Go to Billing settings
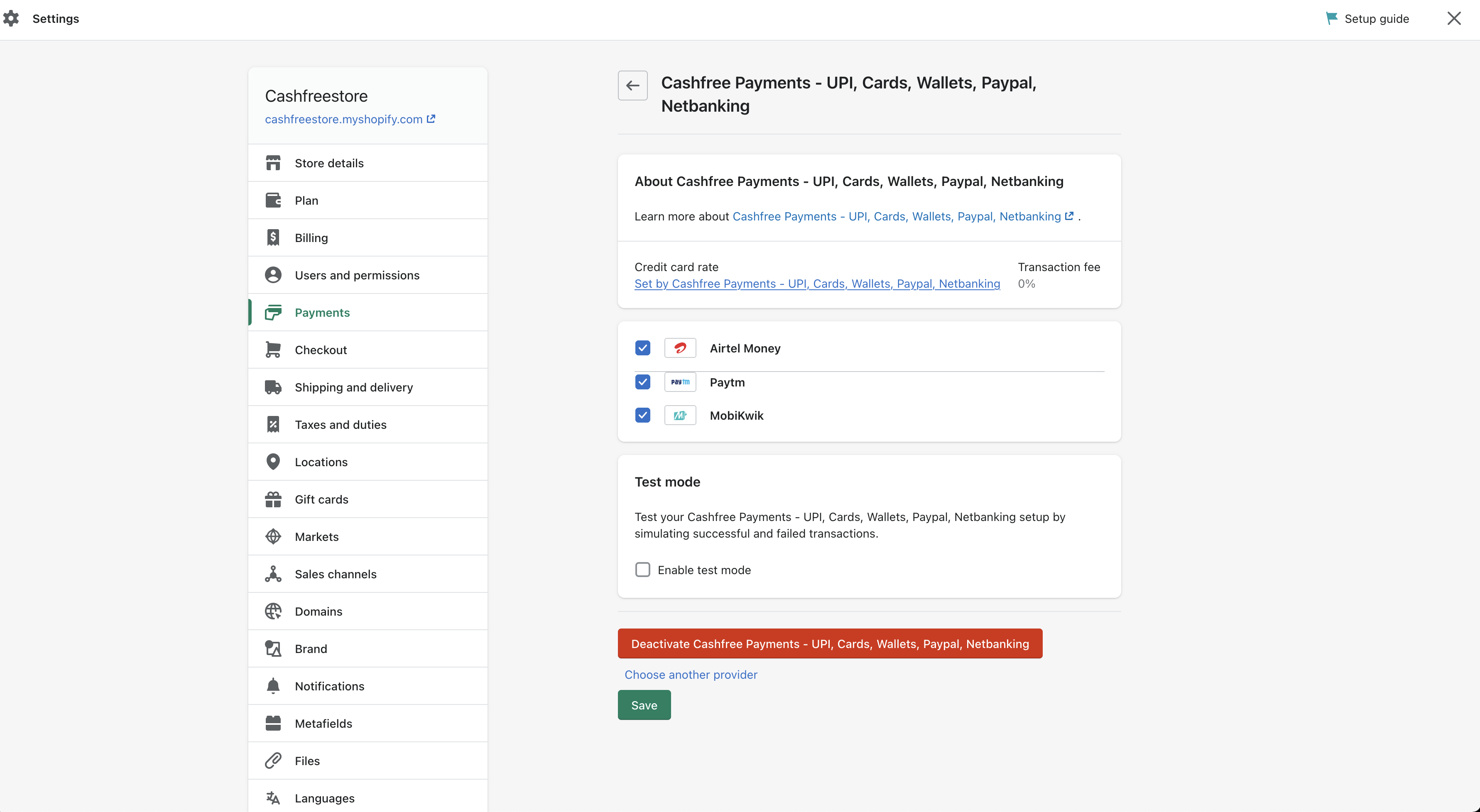 tap(368, 238)
